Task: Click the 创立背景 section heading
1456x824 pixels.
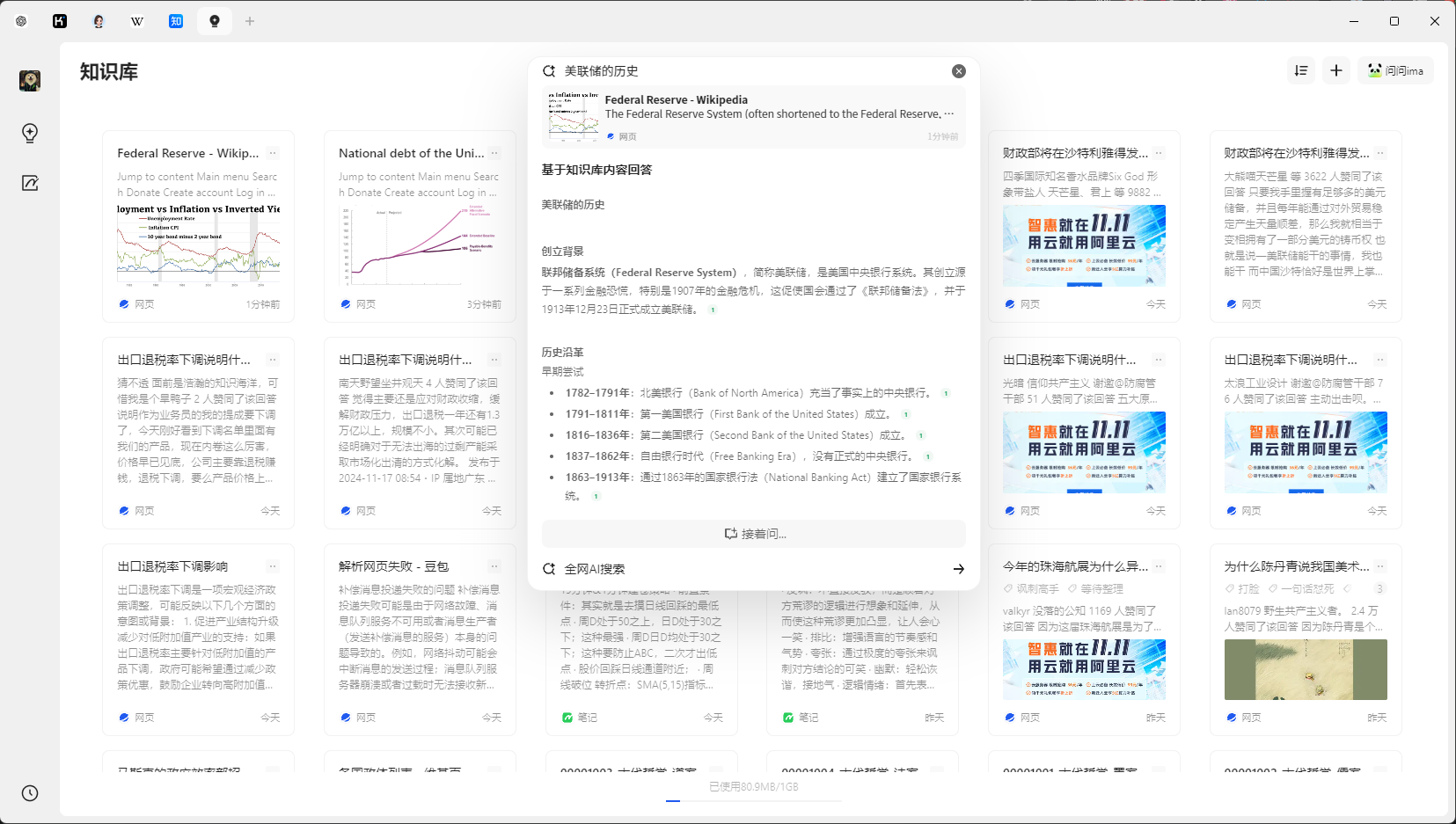Action: point(562,252)
